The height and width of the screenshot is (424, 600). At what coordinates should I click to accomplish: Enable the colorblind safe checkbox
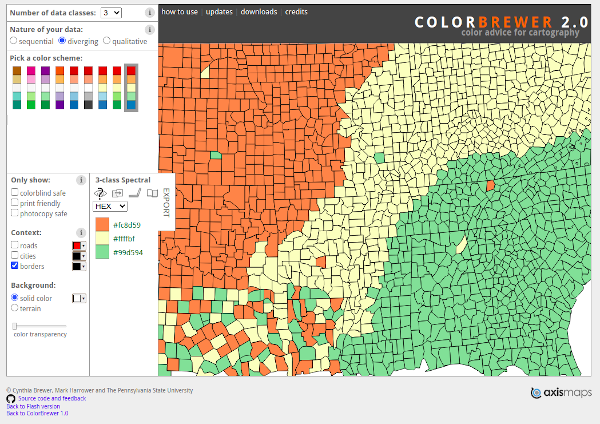pyautogui.click(x=15, y=192)
